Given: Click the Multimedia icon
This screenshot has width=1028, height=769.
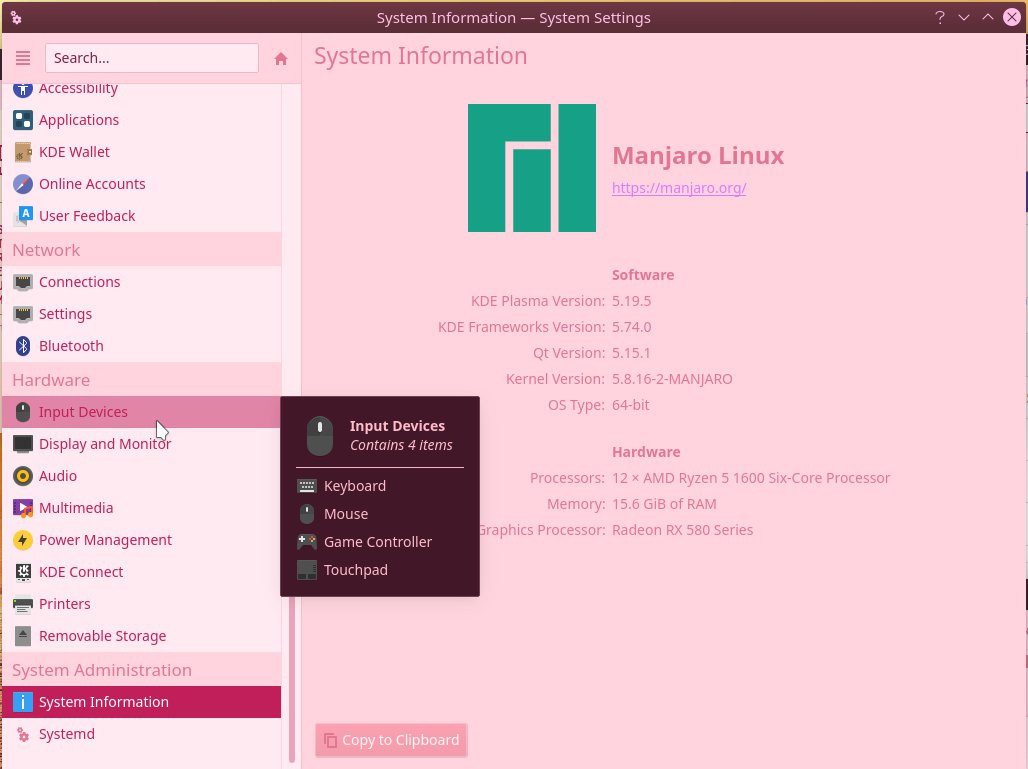Looking at the screenshot, I should (x=23, y=508).
